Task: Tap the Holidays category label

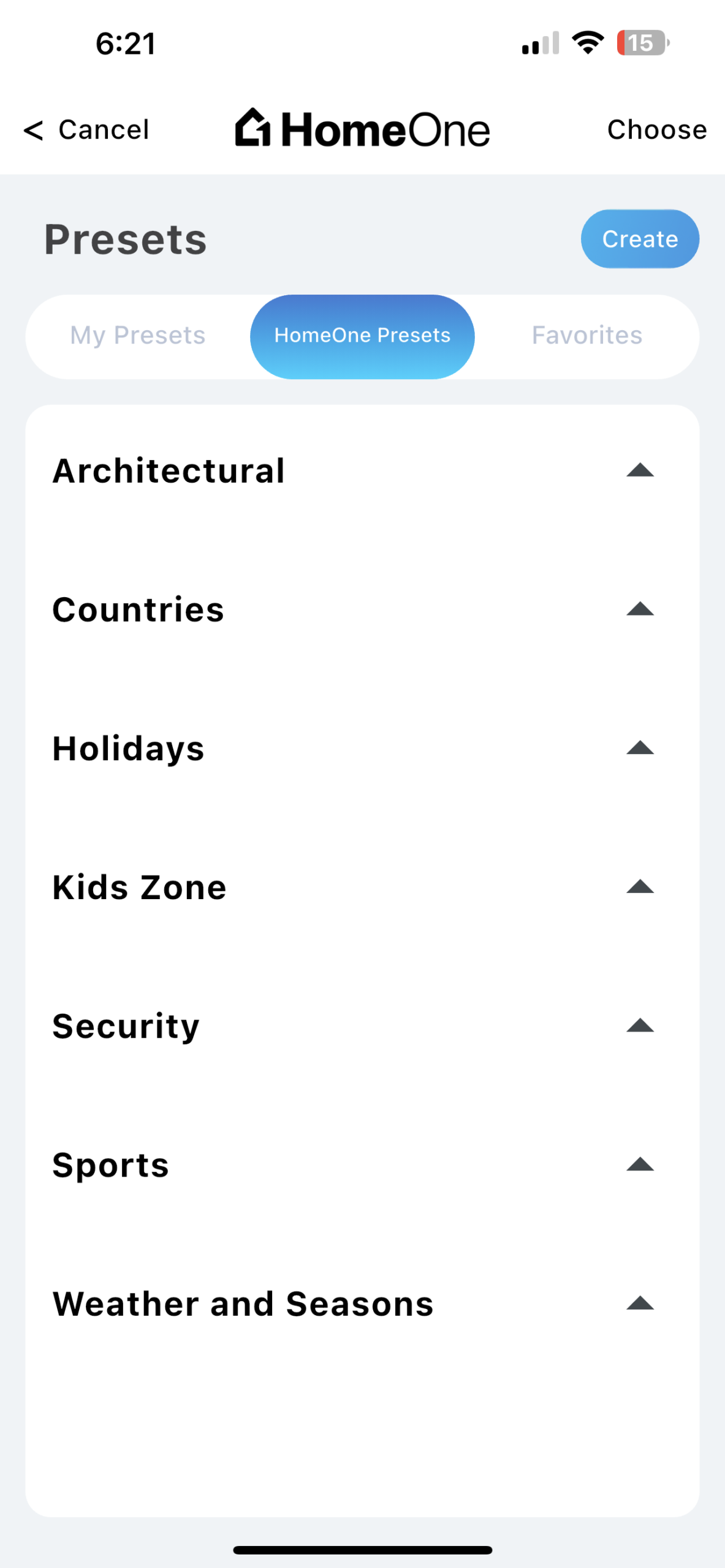Action: tap(129, 748)
